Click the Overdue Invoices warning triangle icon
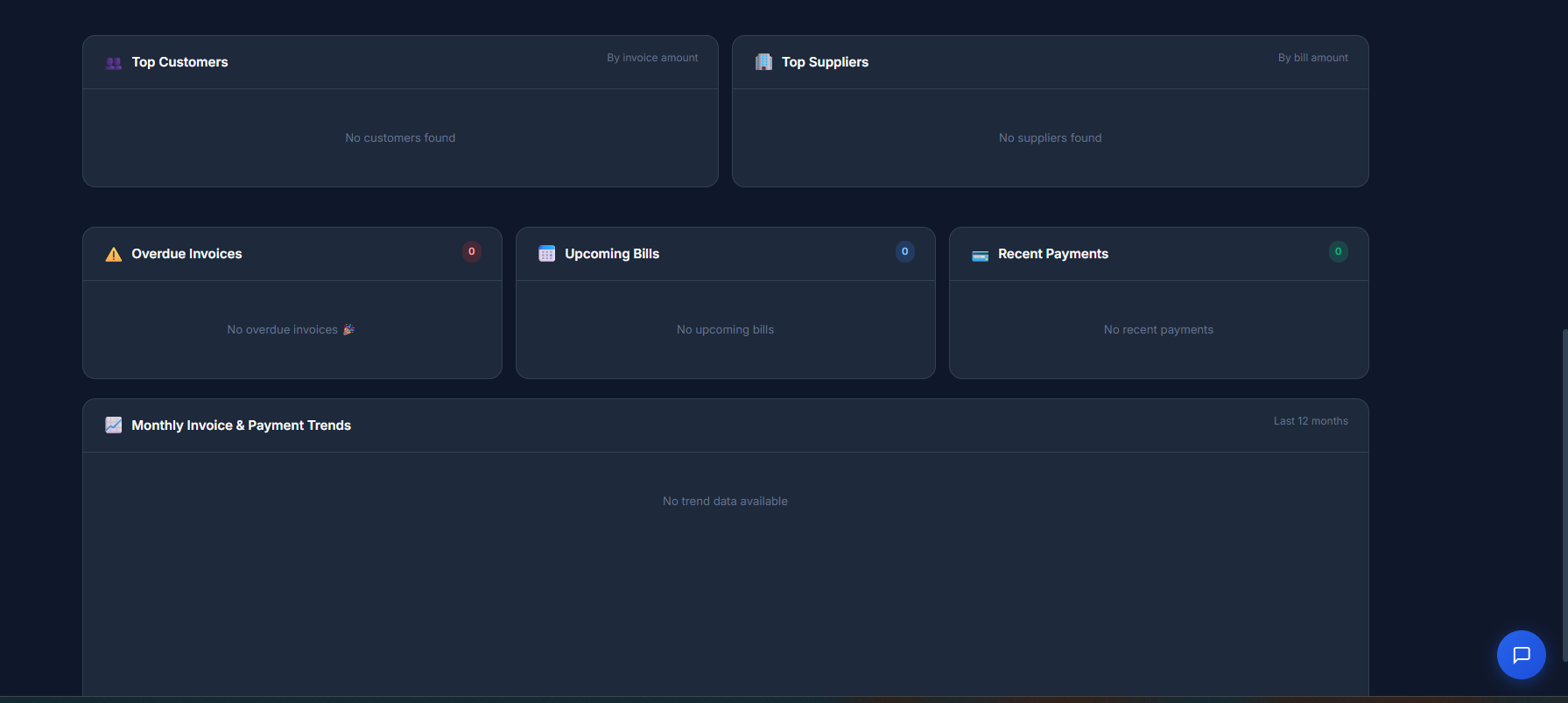This screenshot has width=1568, height=703. [114, 255]
